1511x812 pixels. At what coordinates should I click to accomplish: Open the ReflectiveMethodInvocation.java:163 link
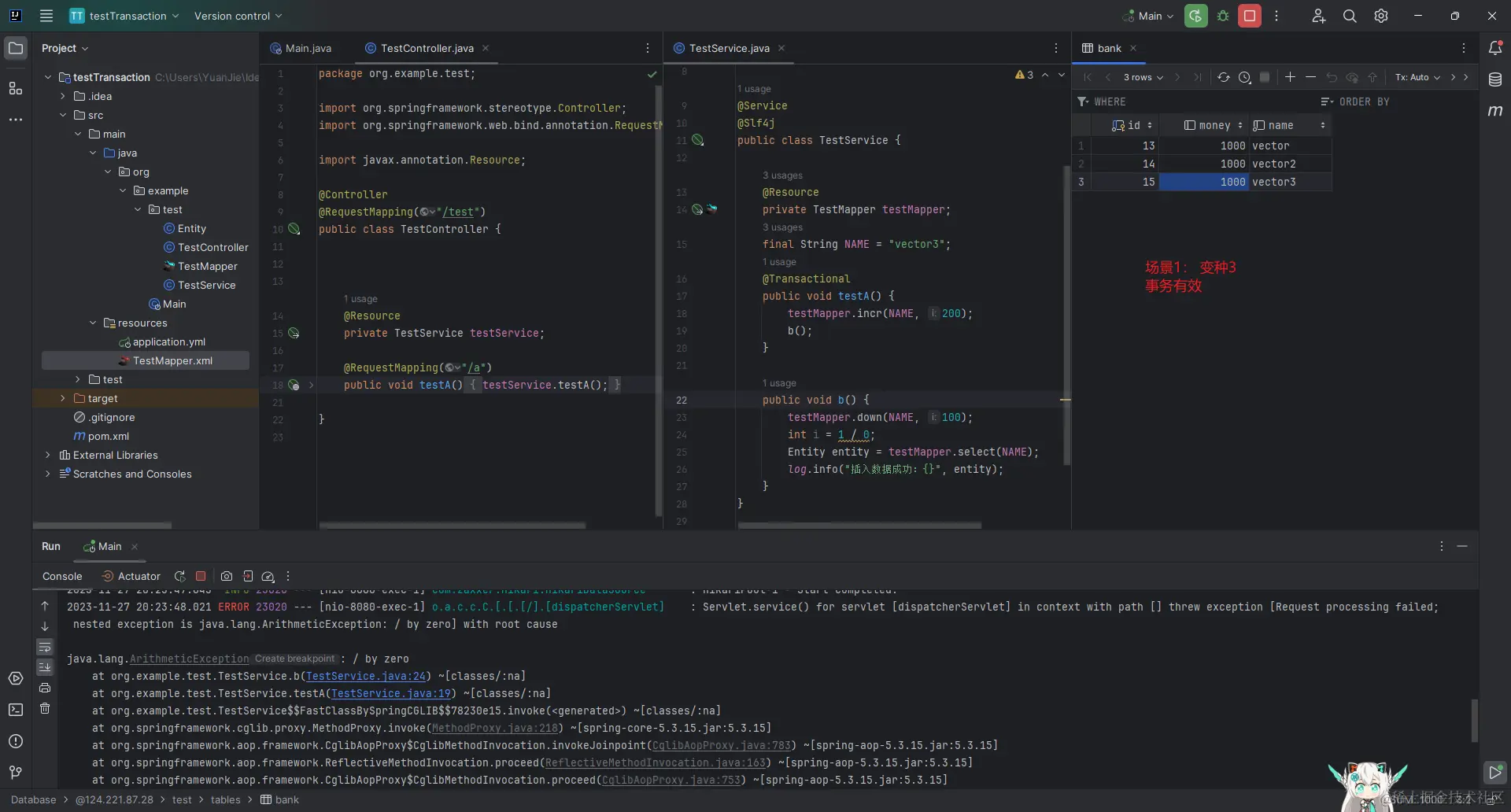[x=655, y=762]
